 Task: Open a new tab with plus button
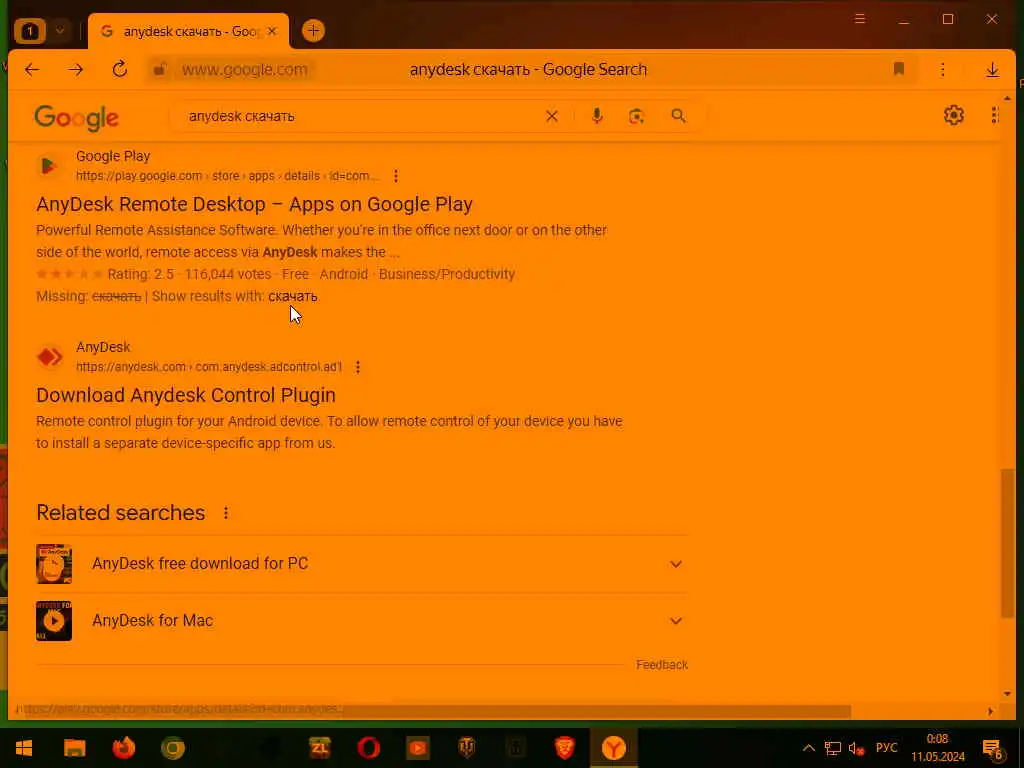coord(313,31)
